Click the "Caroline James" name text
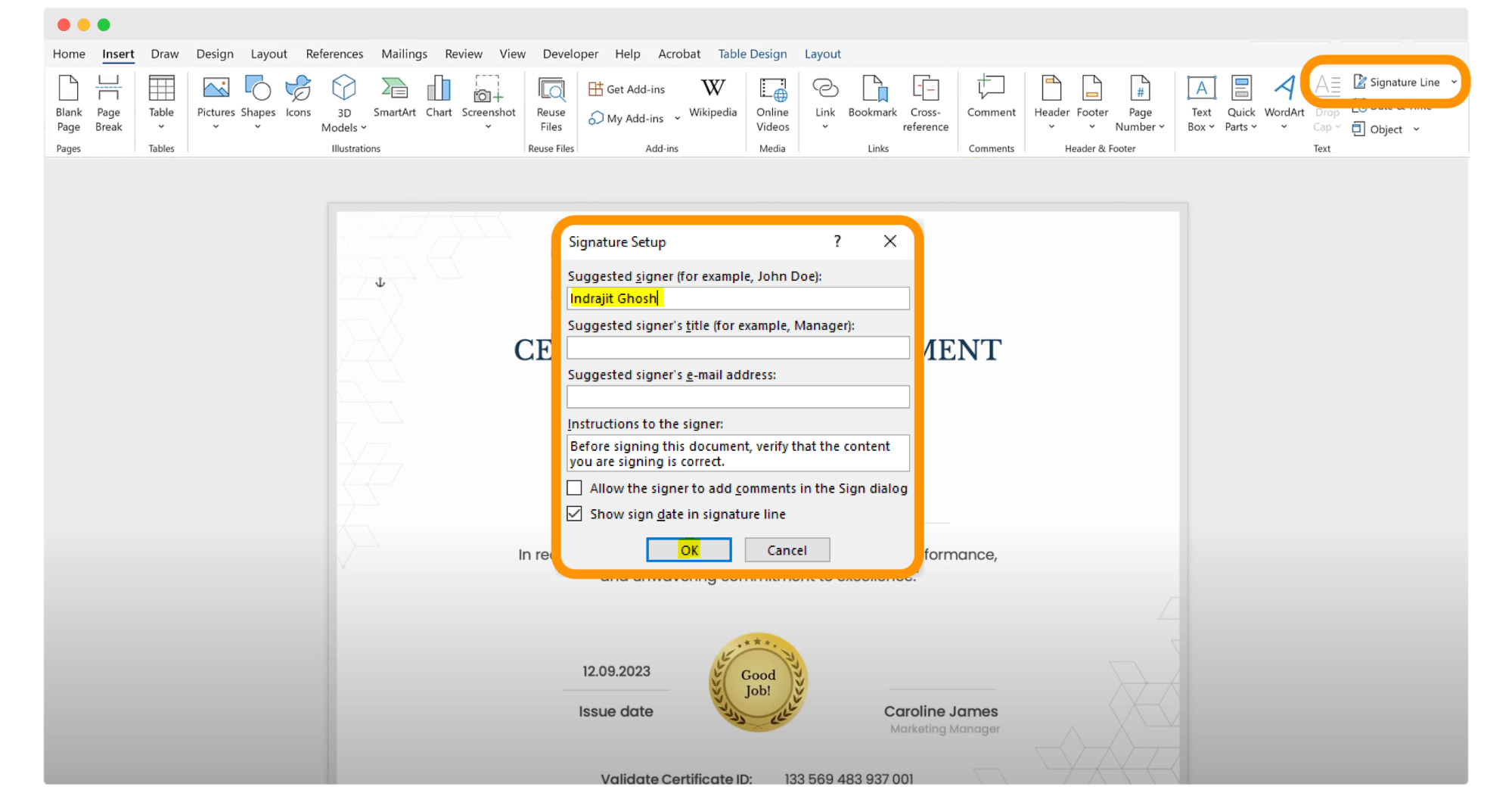This screenshot has height=793, width=1512. pyautogui.click(x=941, y=711)
